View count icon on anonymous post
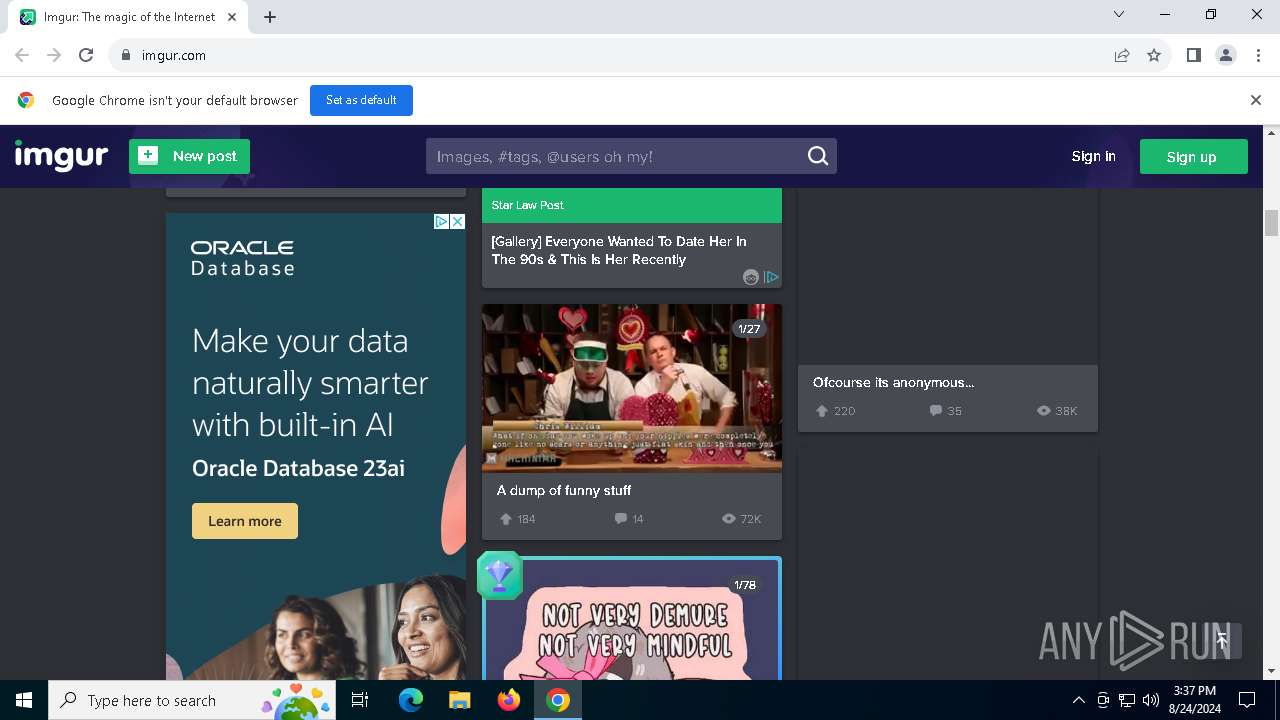Screen dimensions: 1280x720 [1044, 411]
